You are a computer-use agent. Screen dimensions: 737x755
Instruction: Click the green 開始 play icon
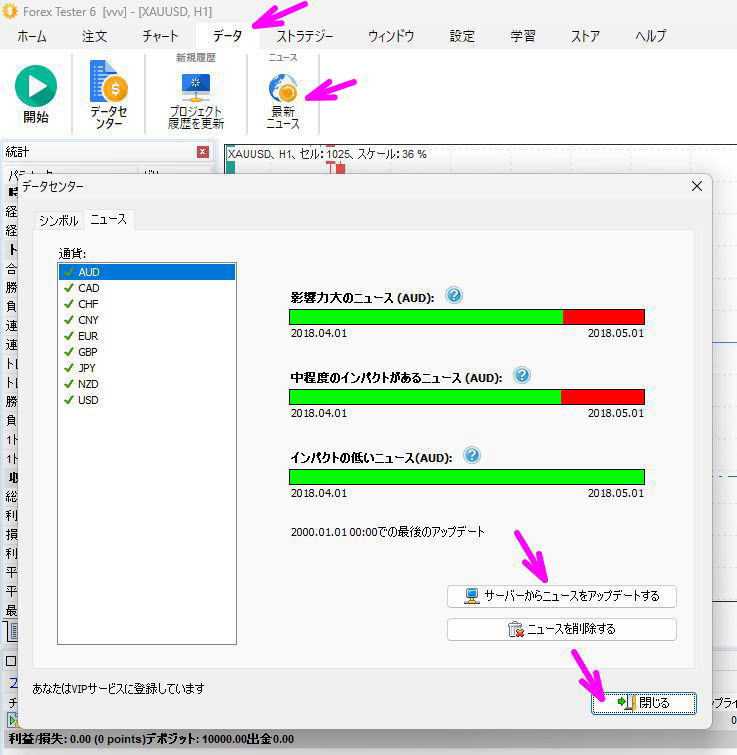pyautogui.click(x=36, y=86)
